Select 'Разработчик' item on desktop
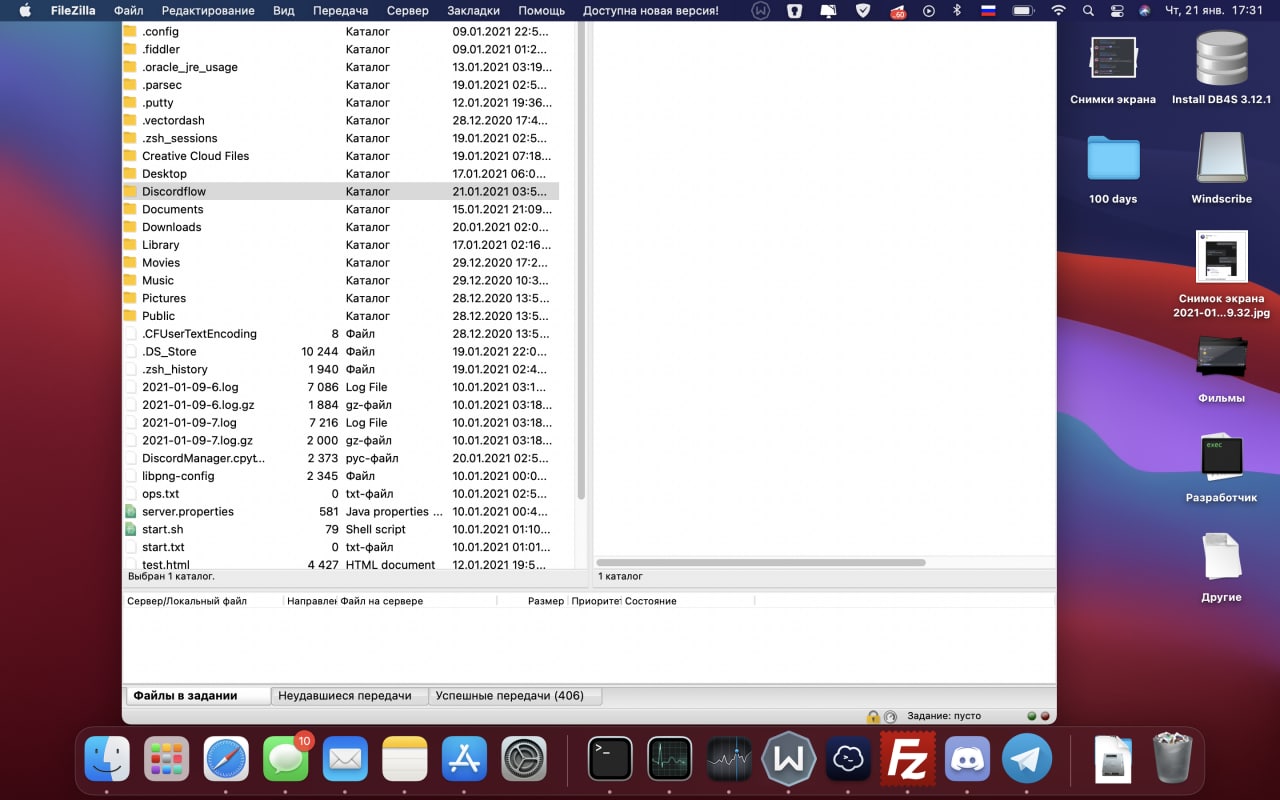Viewport: 1280px width, 800px height. coord(1221,469)
